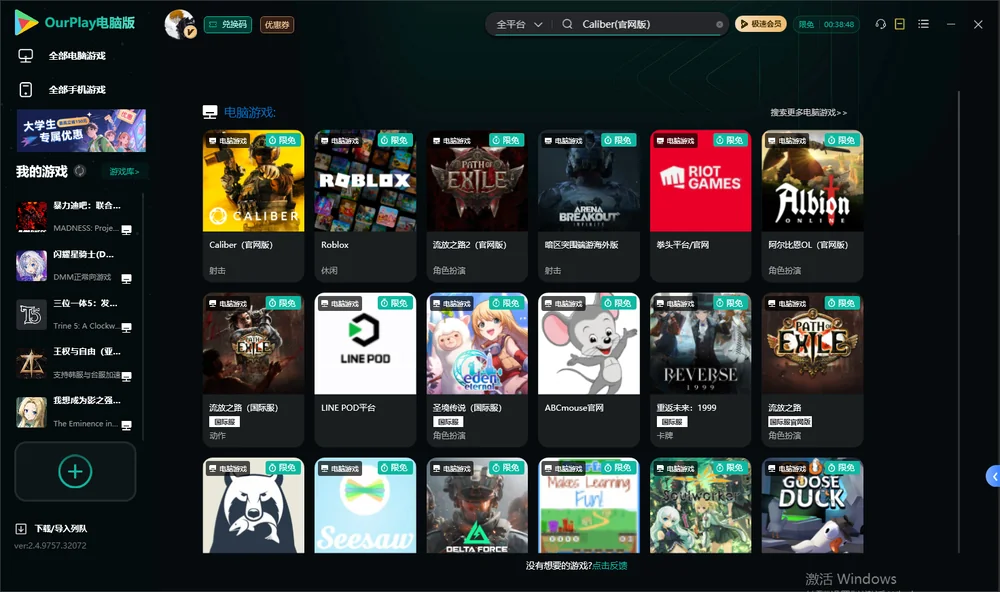Open 拳头平台/官网 Riot Games card
The height and width of the screenshot is (592, 1000).
[700, 206]
